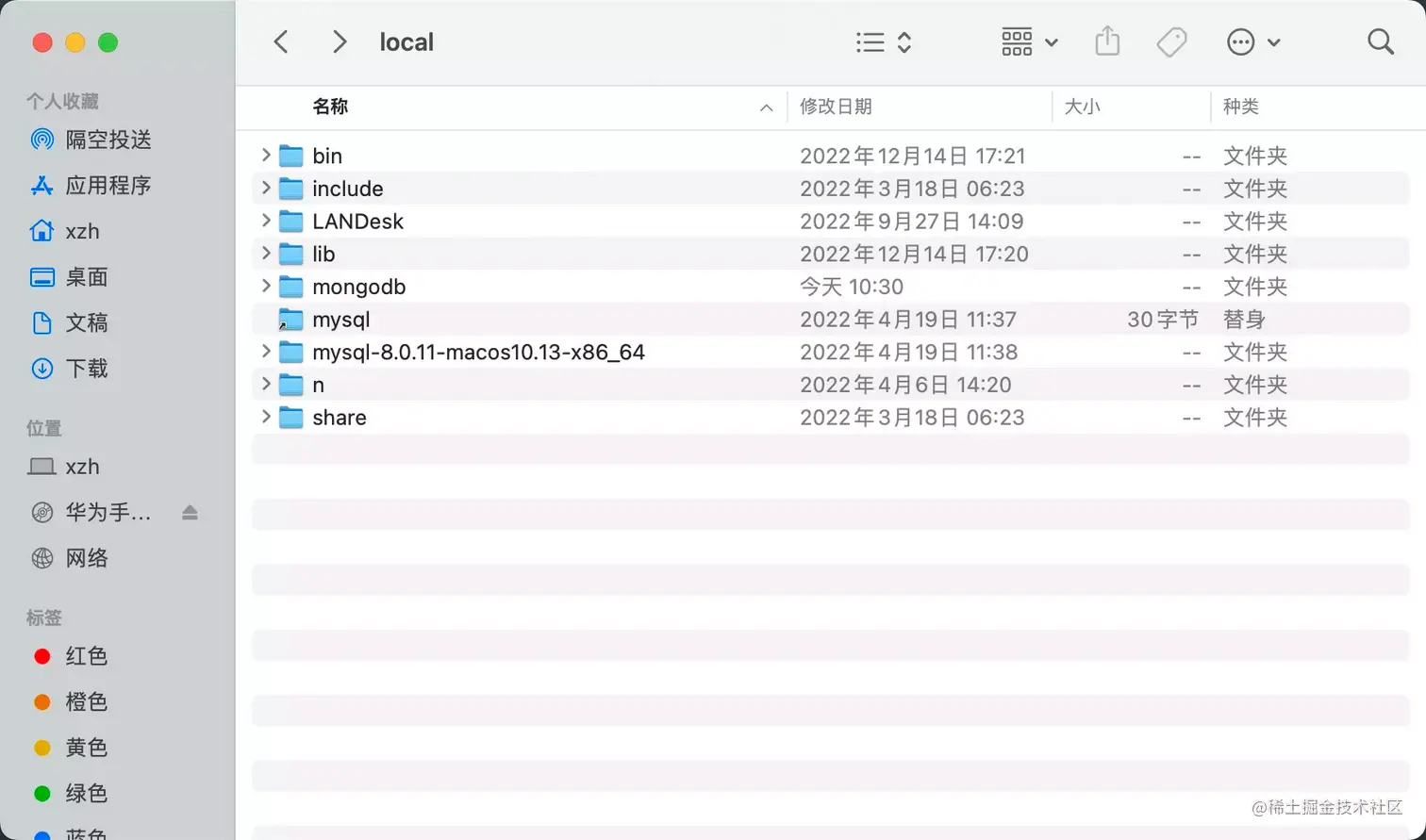Open the group-by grid dropdown

1029,41
